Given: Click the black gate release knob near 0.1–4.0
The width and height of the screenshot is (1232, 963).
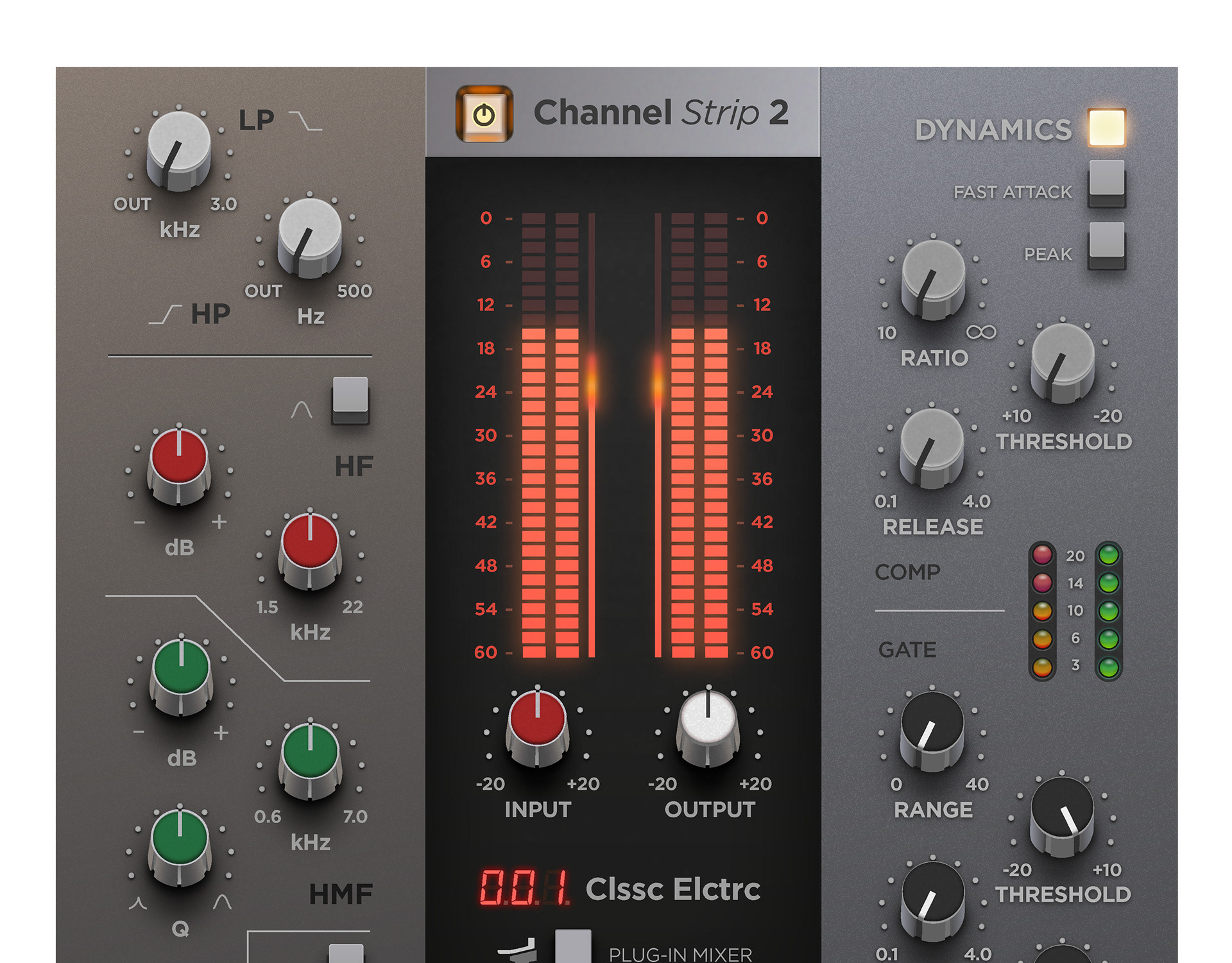Looking at the screenshot, I should 933,901.
